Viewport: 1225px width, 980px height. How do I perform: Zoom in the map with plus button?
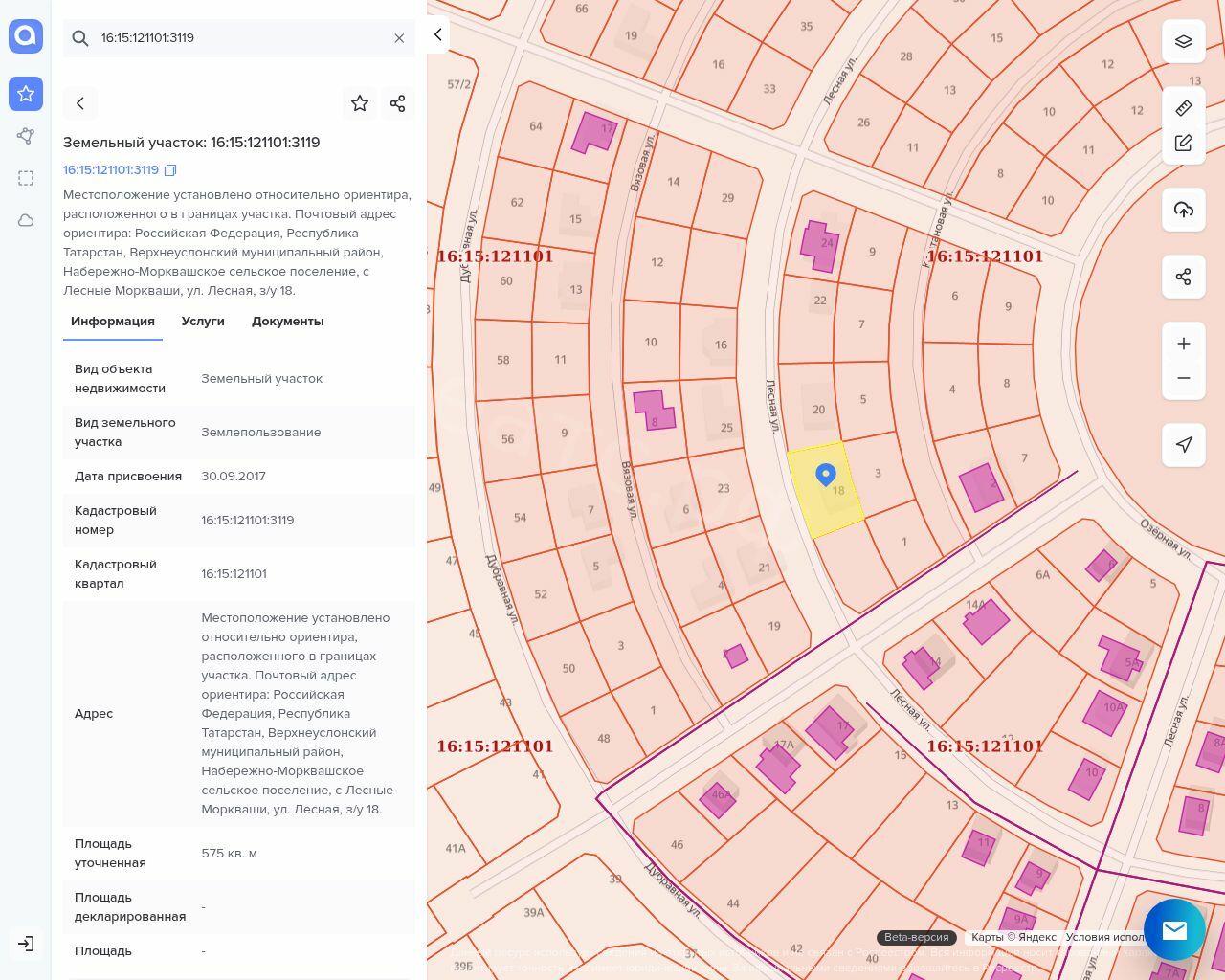point(1184,344)
